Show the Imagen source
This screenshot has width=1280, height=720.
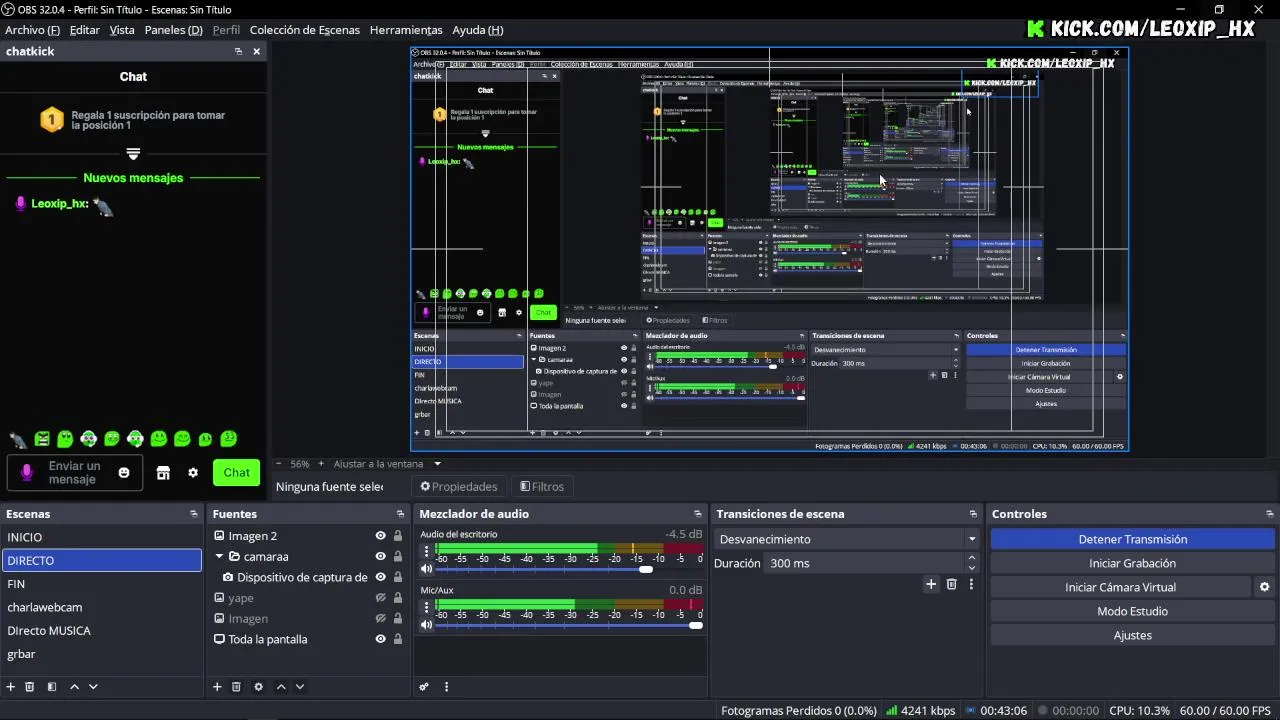click(380, 618)
